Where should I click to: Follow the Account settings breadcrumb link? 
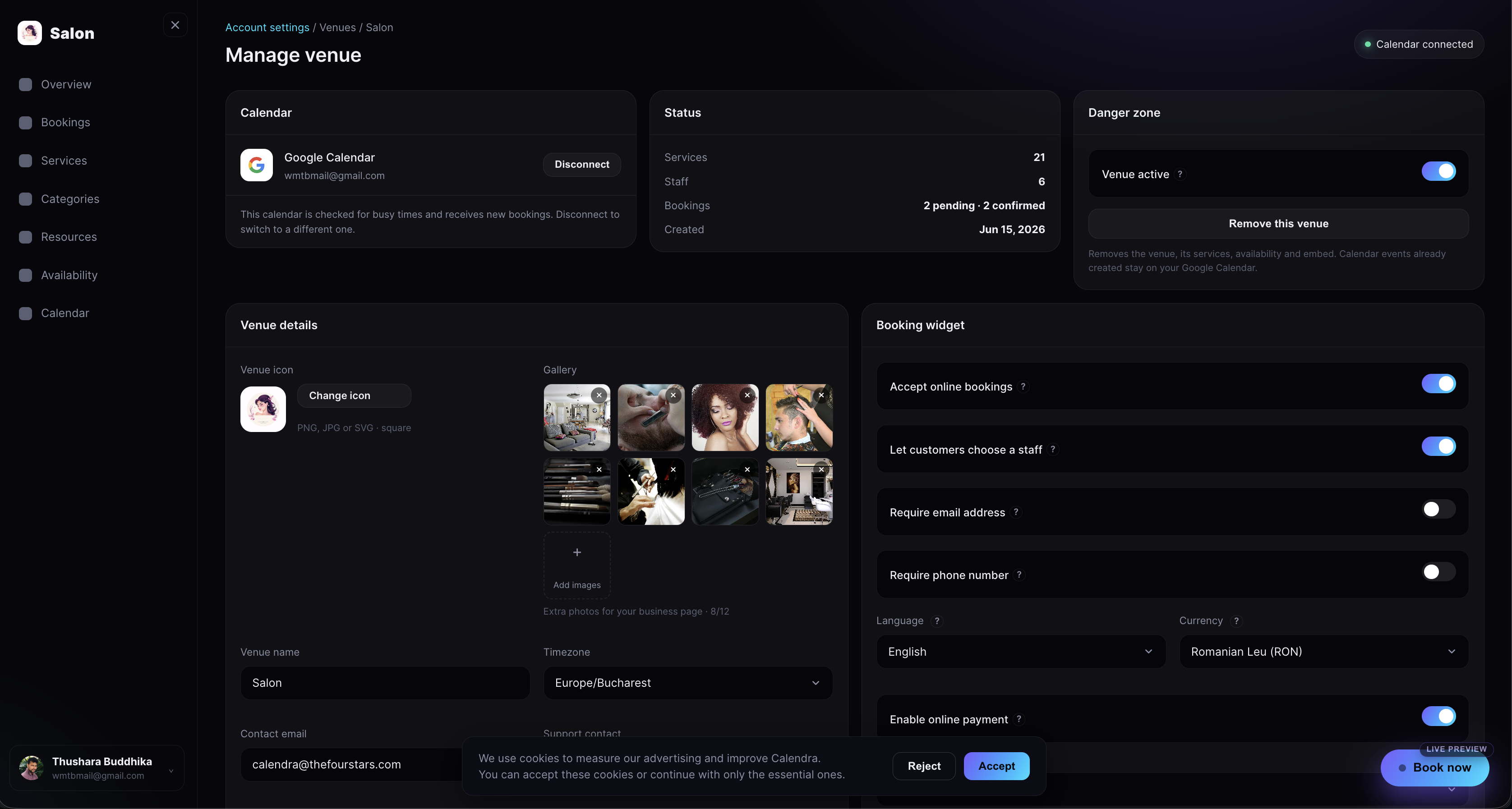267,28
